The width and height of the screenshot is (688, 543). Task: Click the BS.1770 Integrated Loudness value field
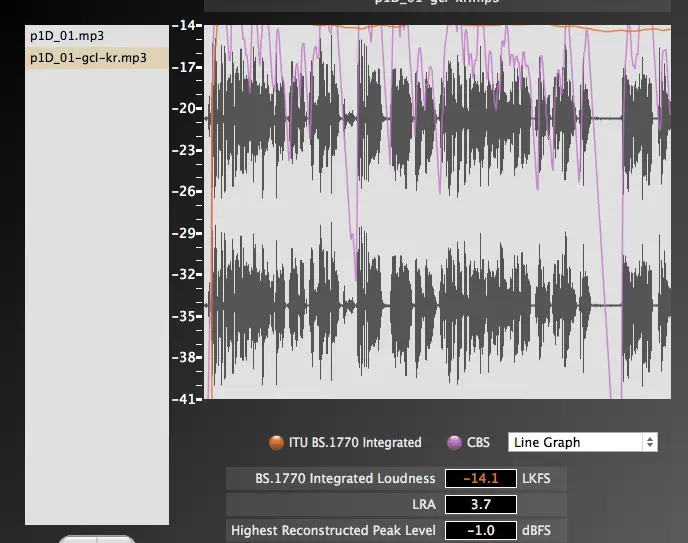coord(480,479)
